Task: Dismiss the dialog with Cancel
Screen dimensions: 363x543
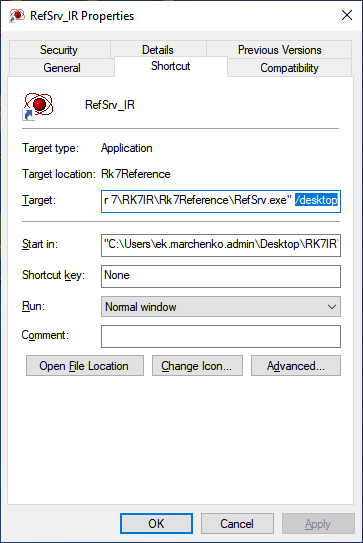Action: tap(237, 524)
